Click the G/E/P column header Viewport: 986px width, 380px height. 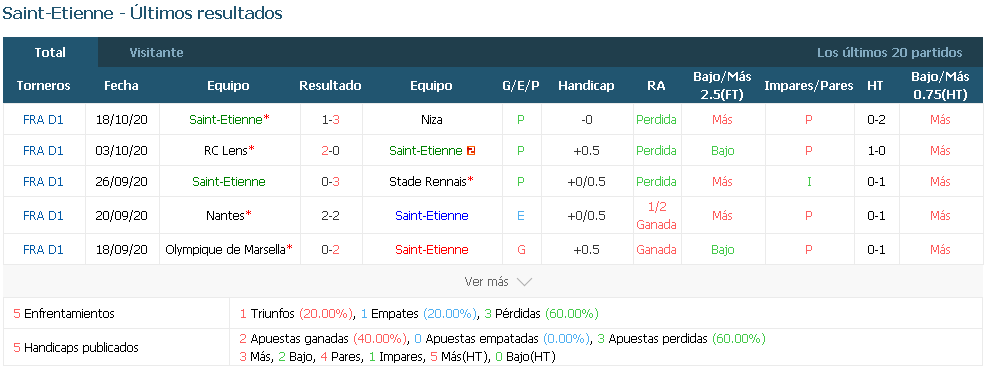point(521,86)
